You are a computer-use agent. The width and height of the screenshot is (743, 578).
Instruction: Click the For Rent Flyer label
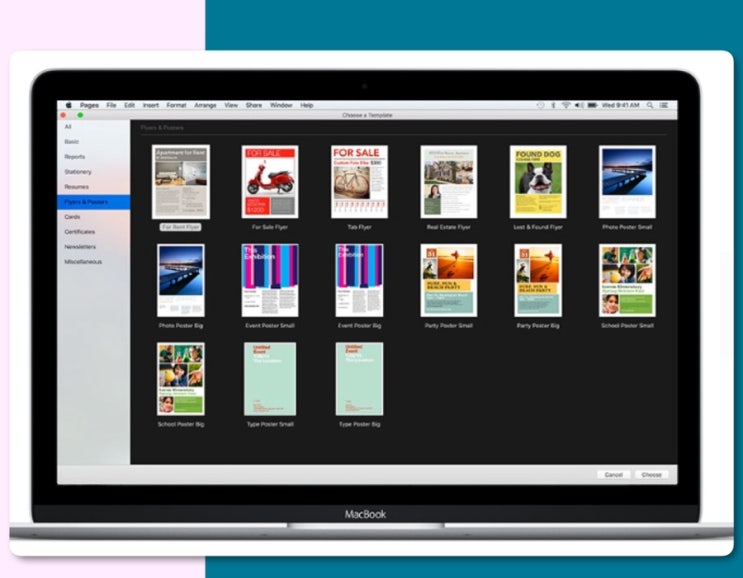click(x=181, y=227)
